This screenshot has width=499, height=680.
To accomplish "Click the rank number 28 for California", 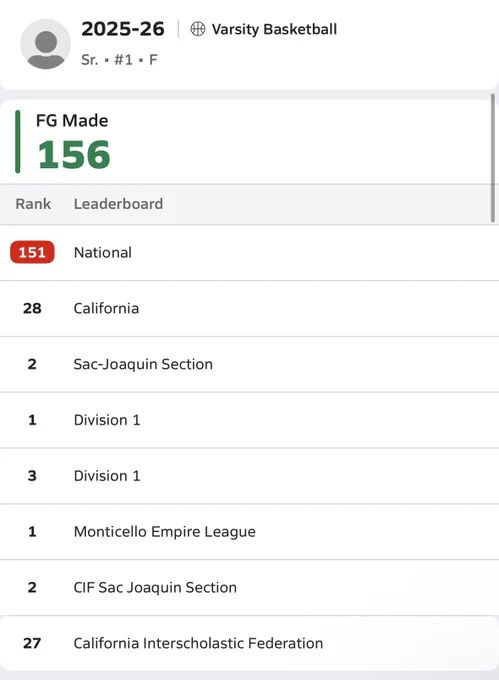I will [x=32, y=308].
